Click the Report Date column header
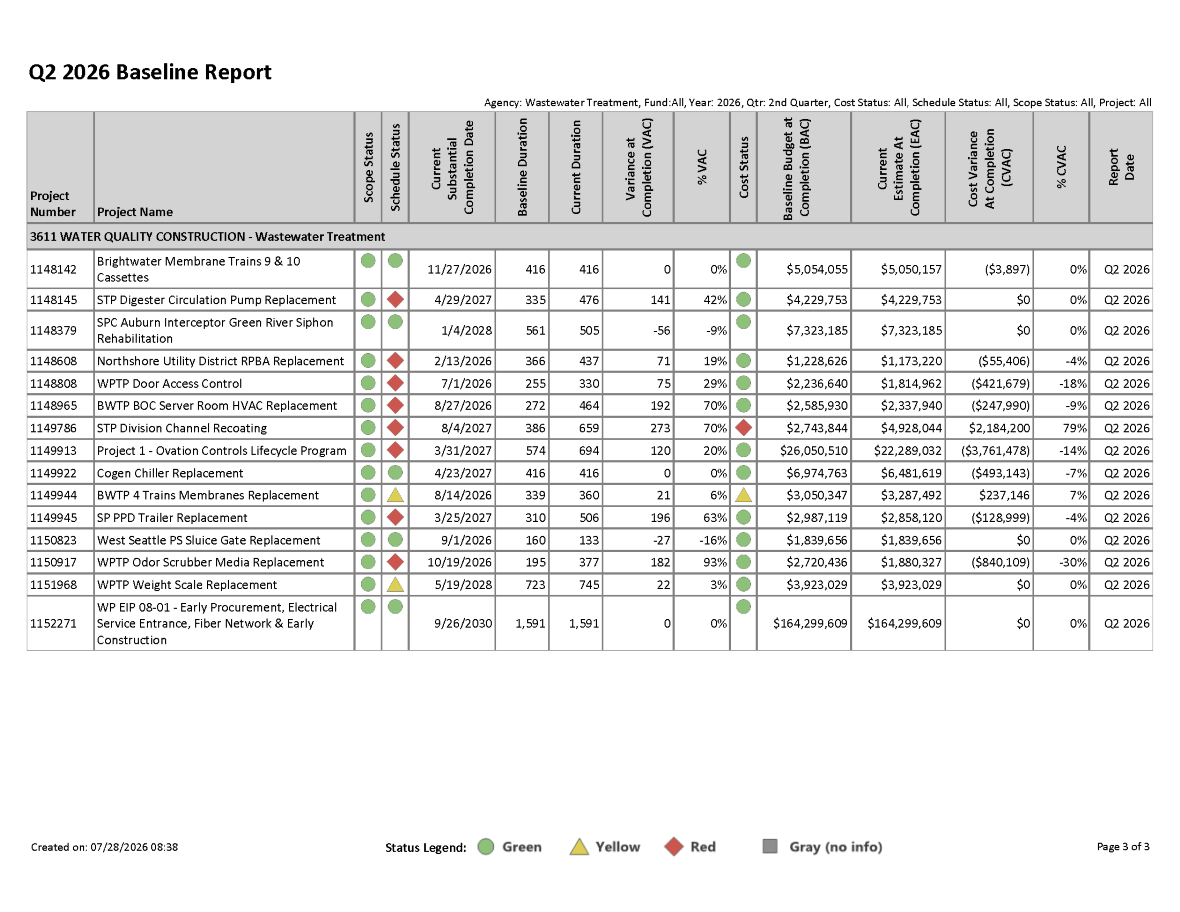The width and height of the screenshot is (1180, 912). pos(1121,167)
